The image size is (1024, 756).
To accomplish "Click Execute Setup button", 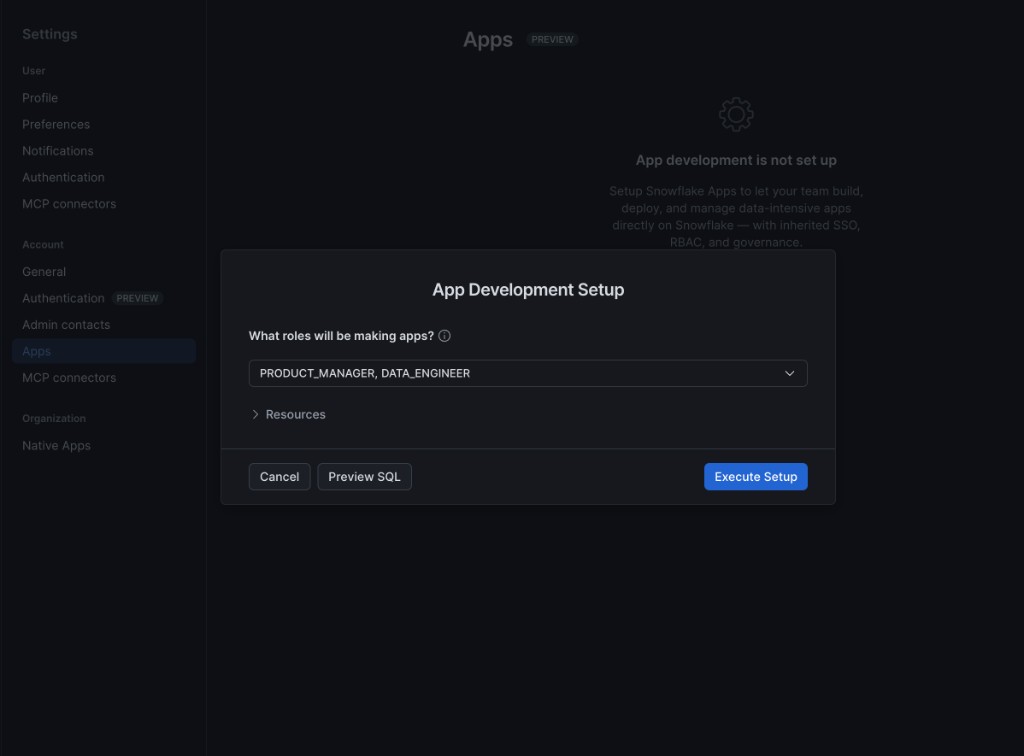I will pyautogui.click(x=756, y=477).
